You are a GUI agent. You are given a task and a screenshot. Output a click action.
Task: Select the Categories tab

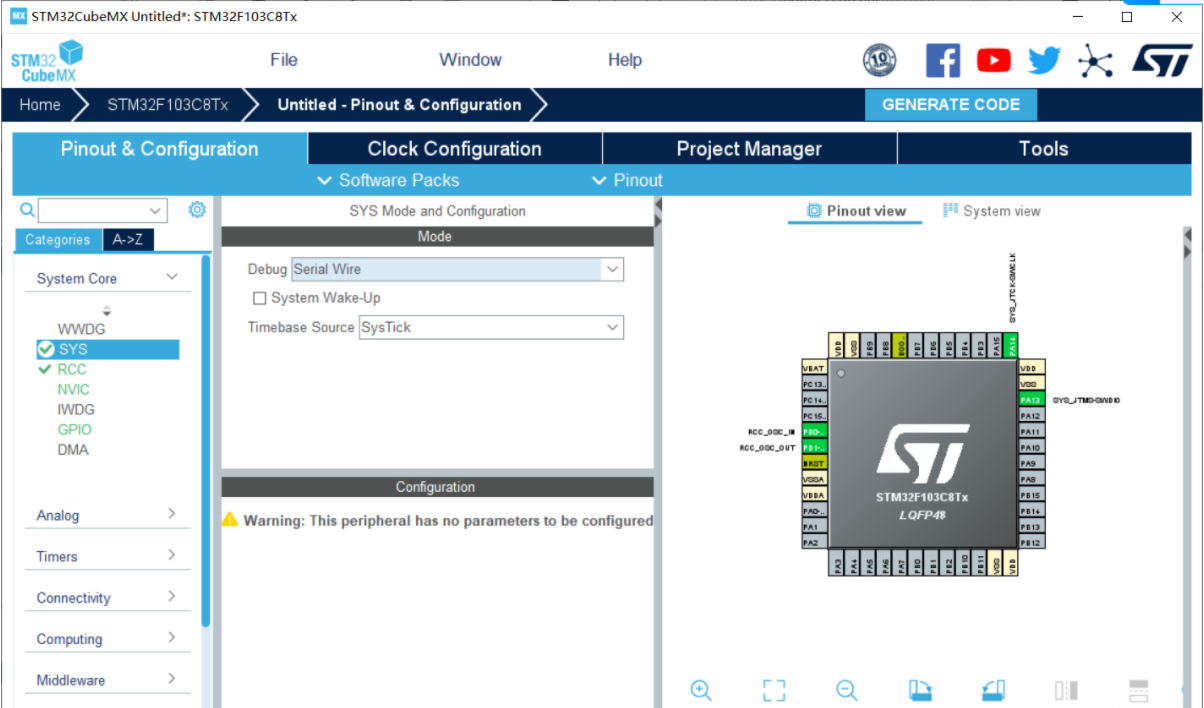point(58,240)
